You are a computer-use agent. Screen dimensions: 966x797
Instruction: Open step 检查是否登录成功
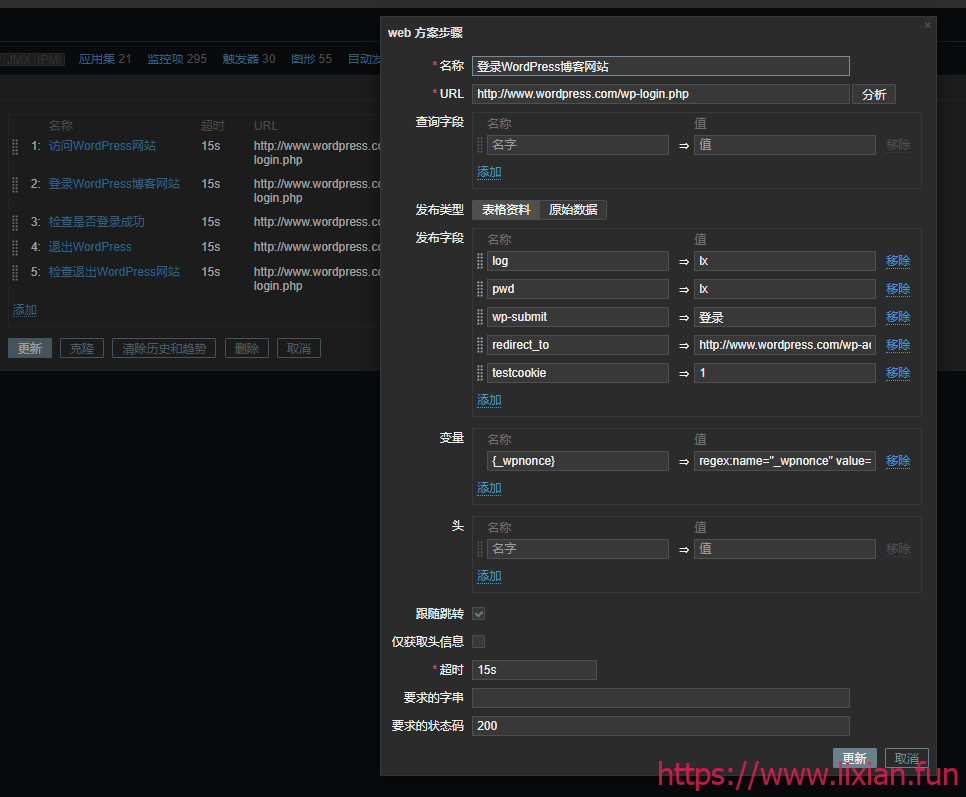tap(96, 222)
